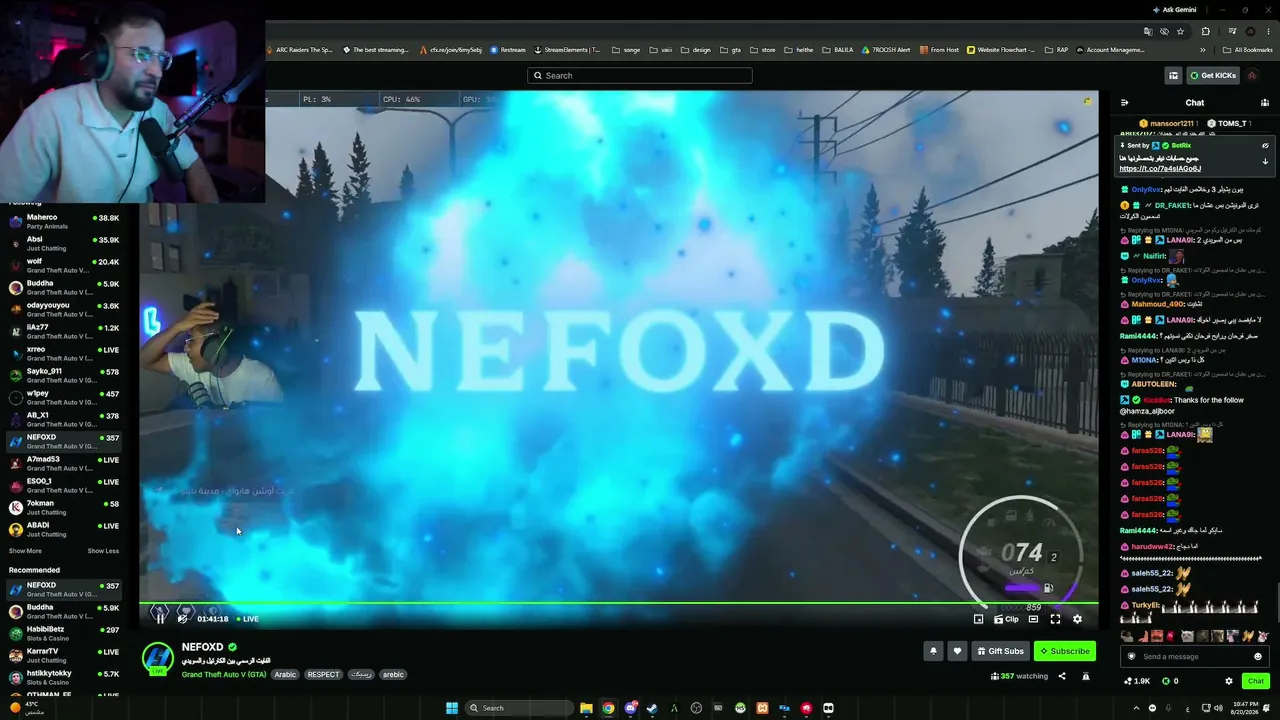Screen dimensions: 1280x720
Task: Expand the pinned message with down arrow
Action: click(1265, 161)
